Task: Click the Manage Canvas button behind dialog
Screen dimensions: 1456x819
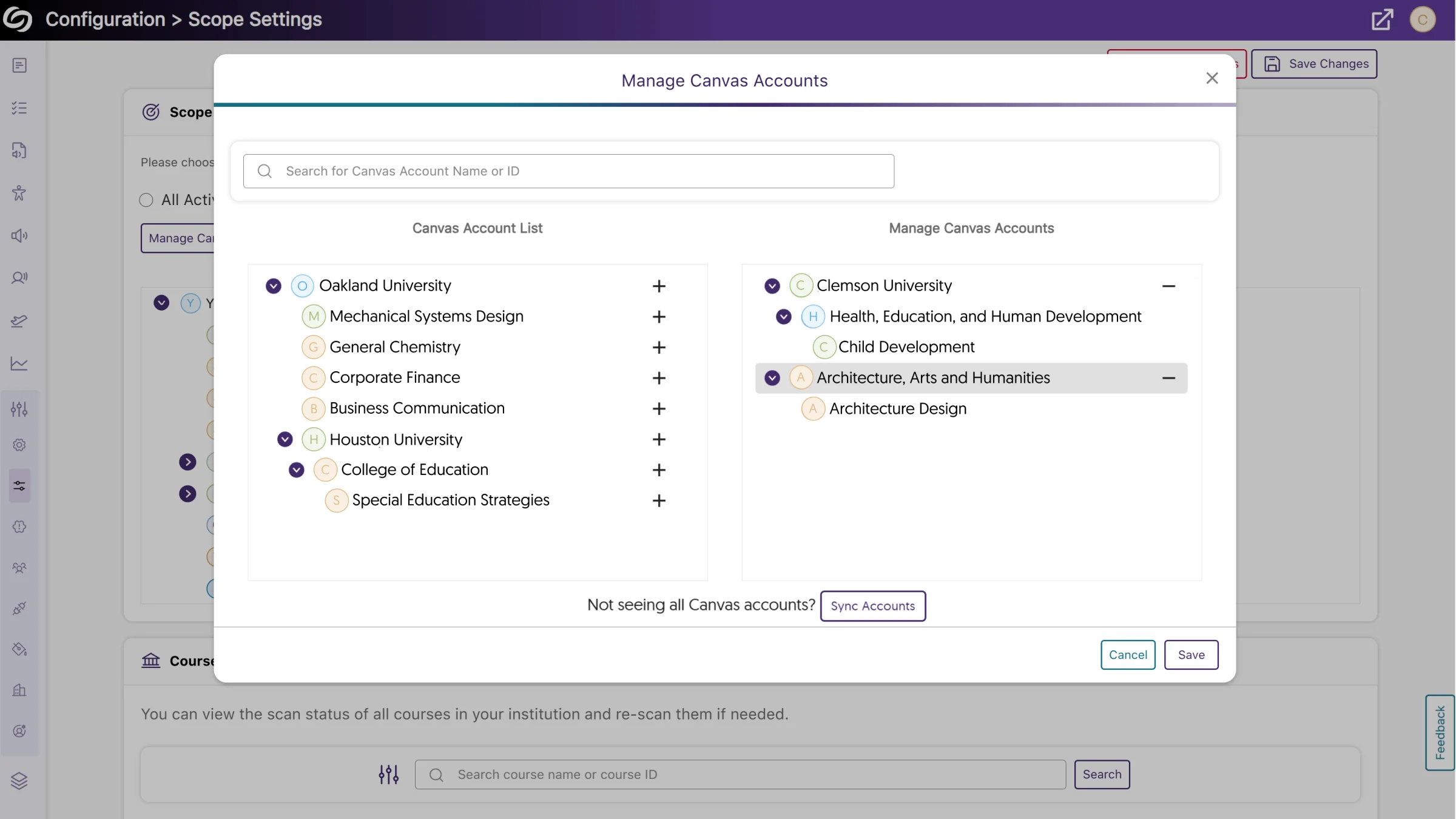Action: [x=178, y=238]
